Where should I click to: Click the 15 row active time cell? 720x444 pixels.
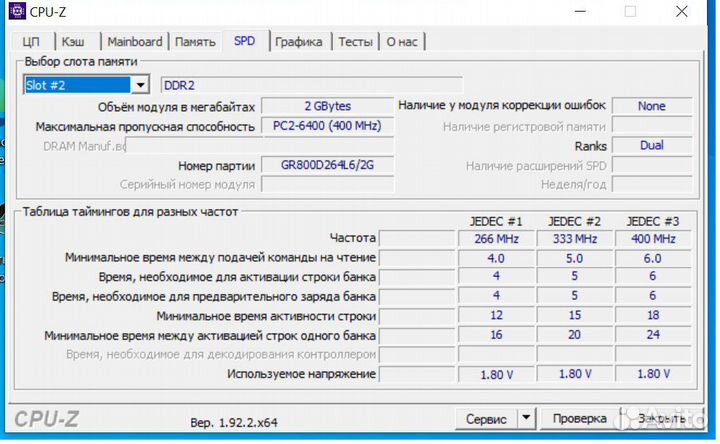coord(574,315)
